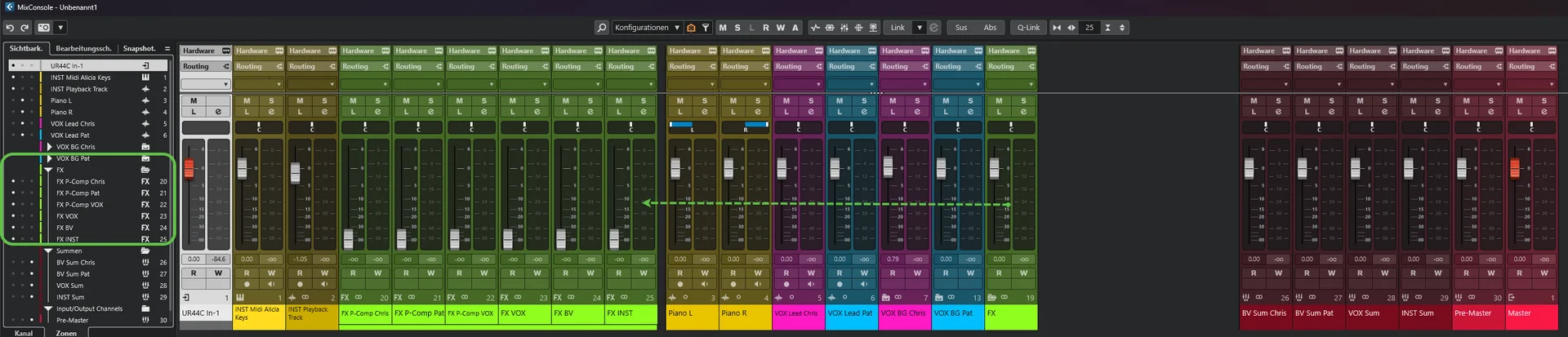Open channel search magnifier
The width and height of the screenshot is (1568, 337).
(x=602, y=28)
